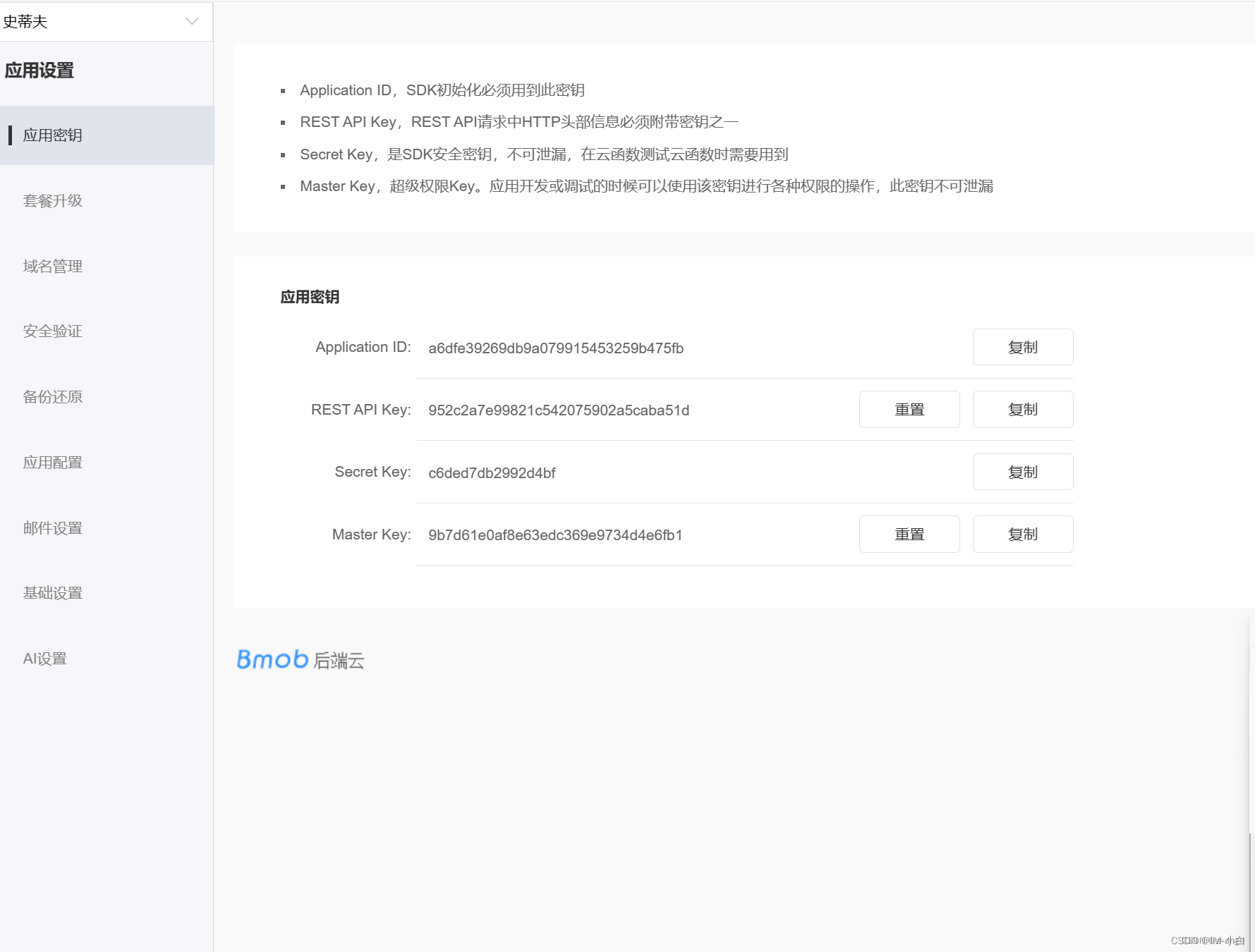
Task: Open 安全验证 settings
Action: coord(51,331)
